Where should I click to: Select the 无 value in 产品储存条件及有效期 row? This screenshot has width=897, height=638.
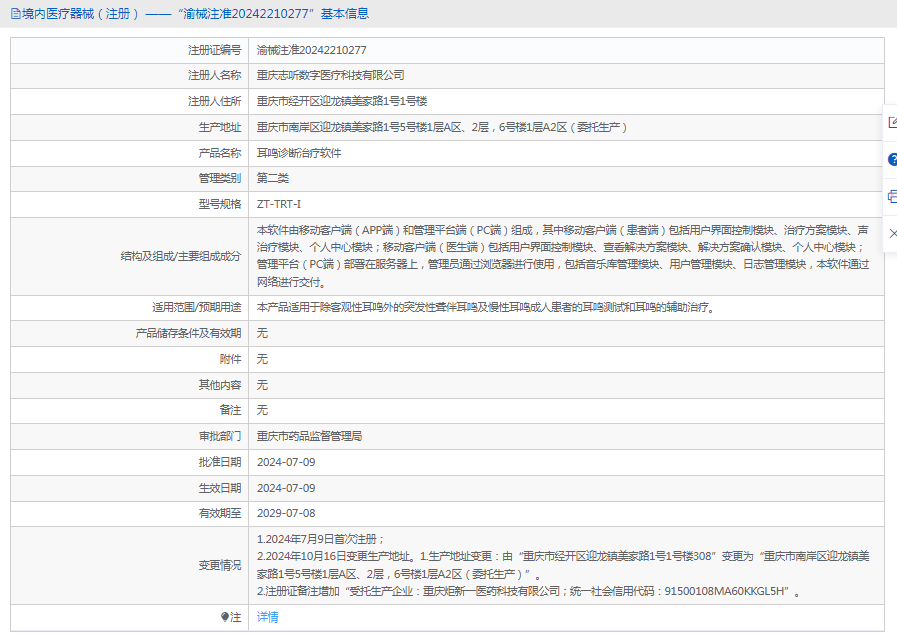(262, 333)
